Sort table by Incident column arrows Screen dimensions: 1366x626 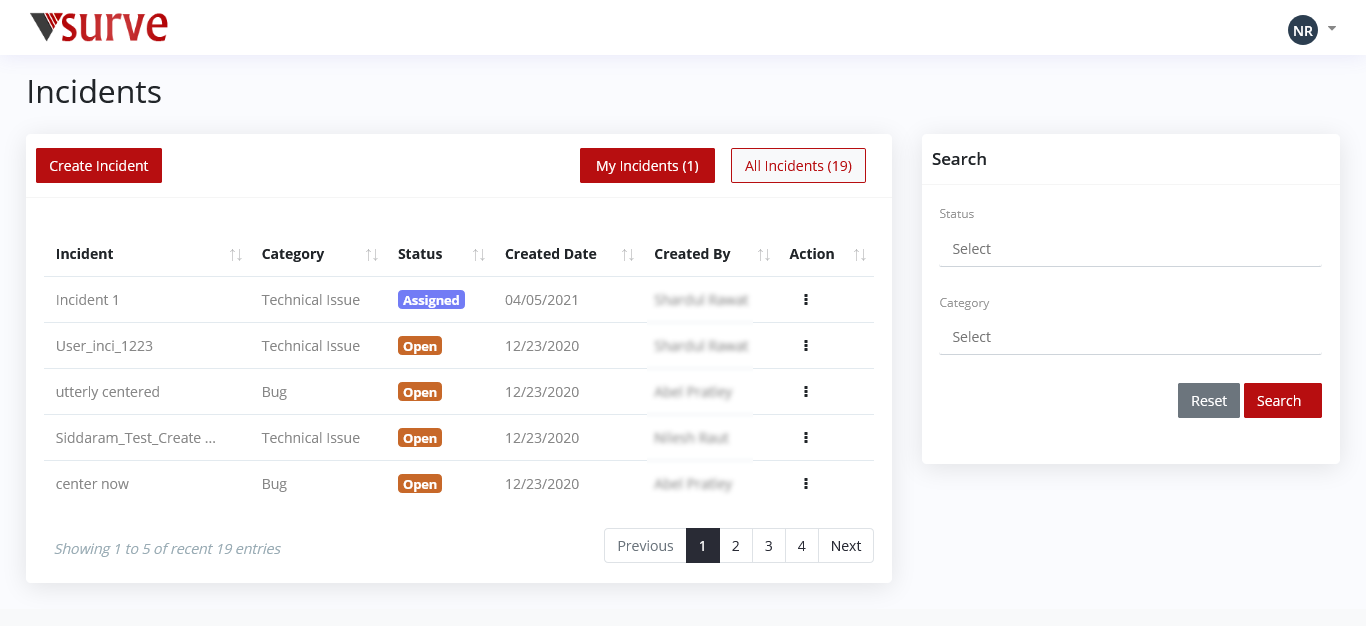(236, 255)
